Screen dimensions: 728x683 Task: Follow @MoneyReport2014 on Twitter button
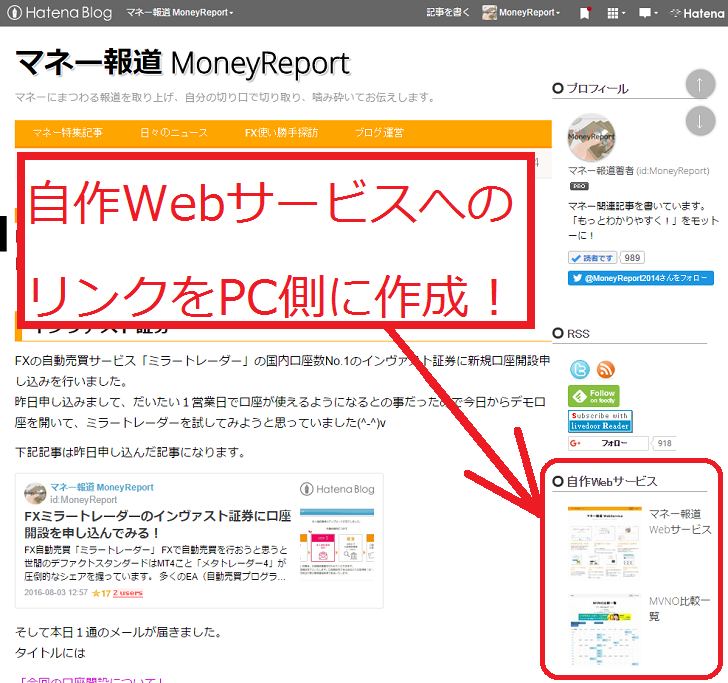pos(641,278)
